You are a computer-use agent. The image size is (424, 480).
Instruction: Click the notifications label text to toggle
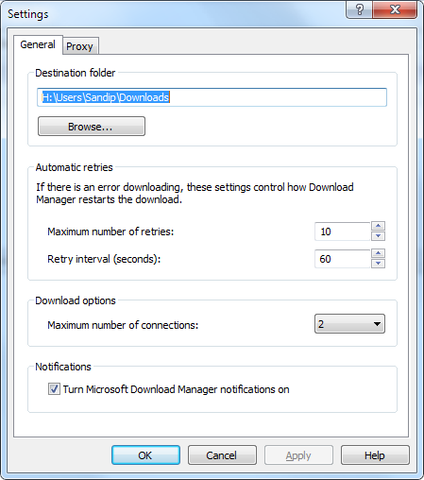pyautogui.click(x=176, y=389)
